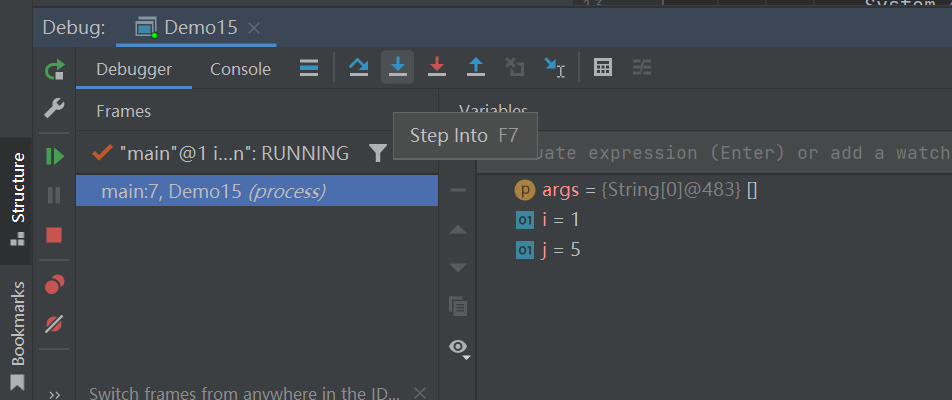Screen dimensions: 952x400
Task: Click the Run to Cursor icon
Action: point(555,68)
